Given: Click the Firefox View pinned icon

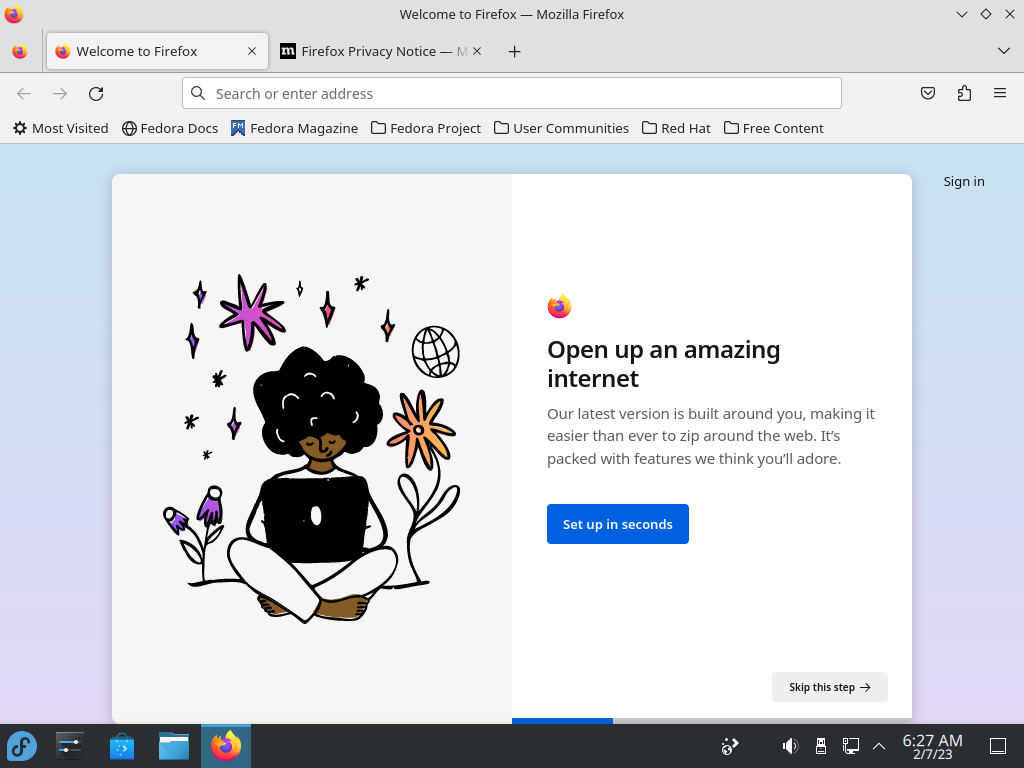Looking at the screenshot, I should coord(20,51).
